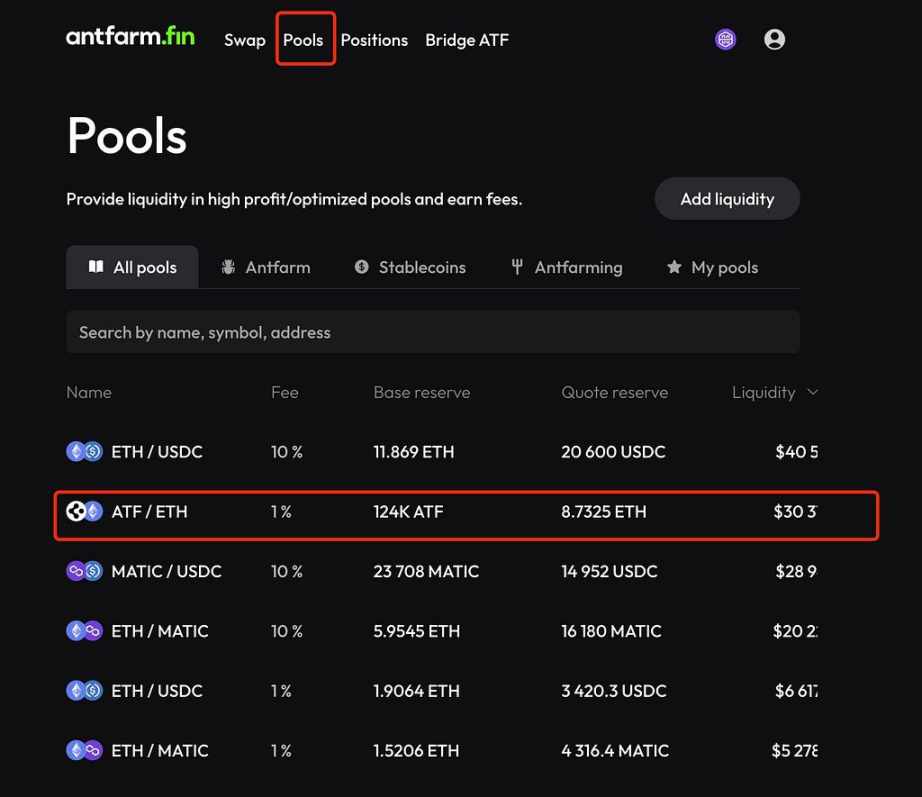The width and height of the screenshot is (922, 797).
Task: Switch to the Stablecoins tab
Action: click(410, 268)
